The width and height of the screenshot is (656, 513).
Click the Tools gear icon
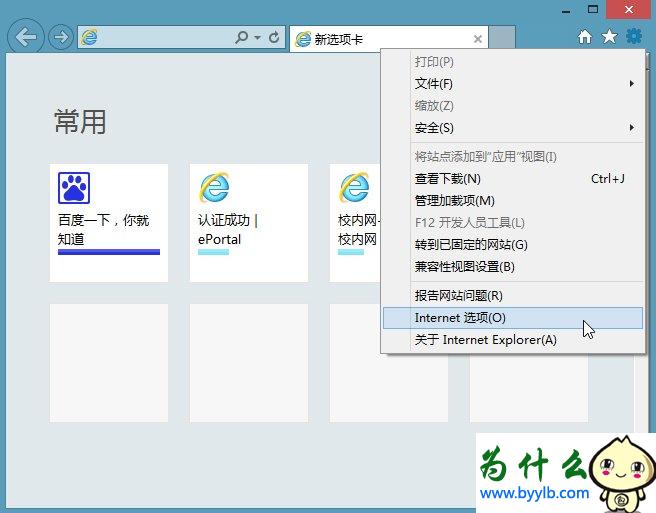[634, 36]
